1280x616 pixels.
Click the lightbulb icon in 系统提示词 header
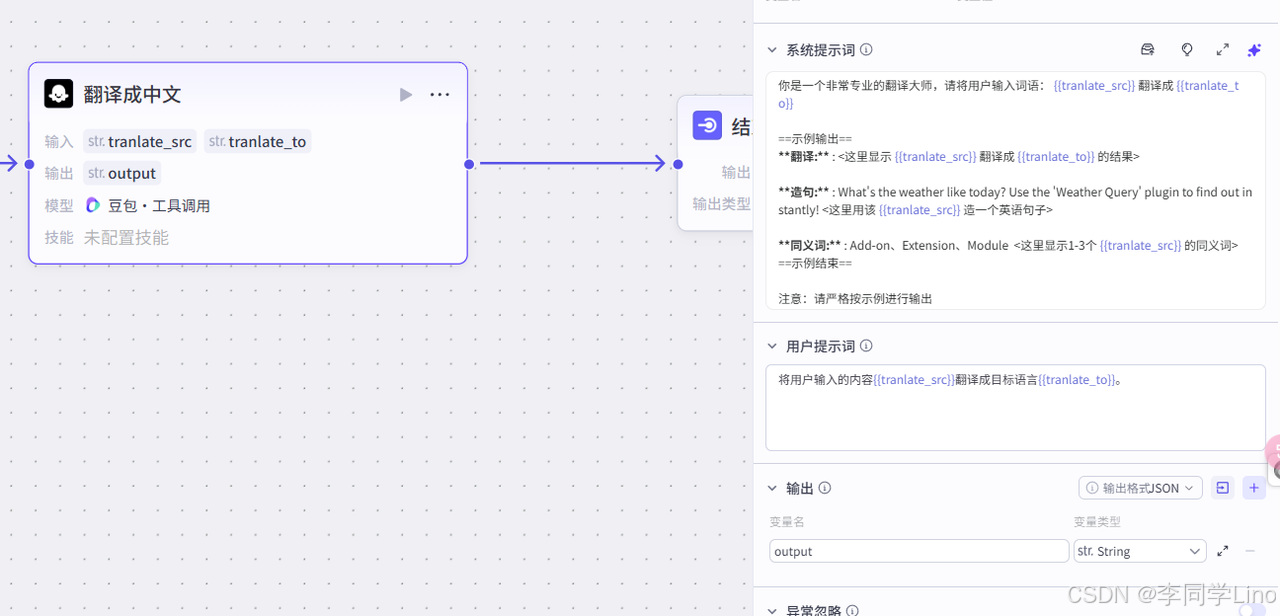click(x=1187, y=49)
